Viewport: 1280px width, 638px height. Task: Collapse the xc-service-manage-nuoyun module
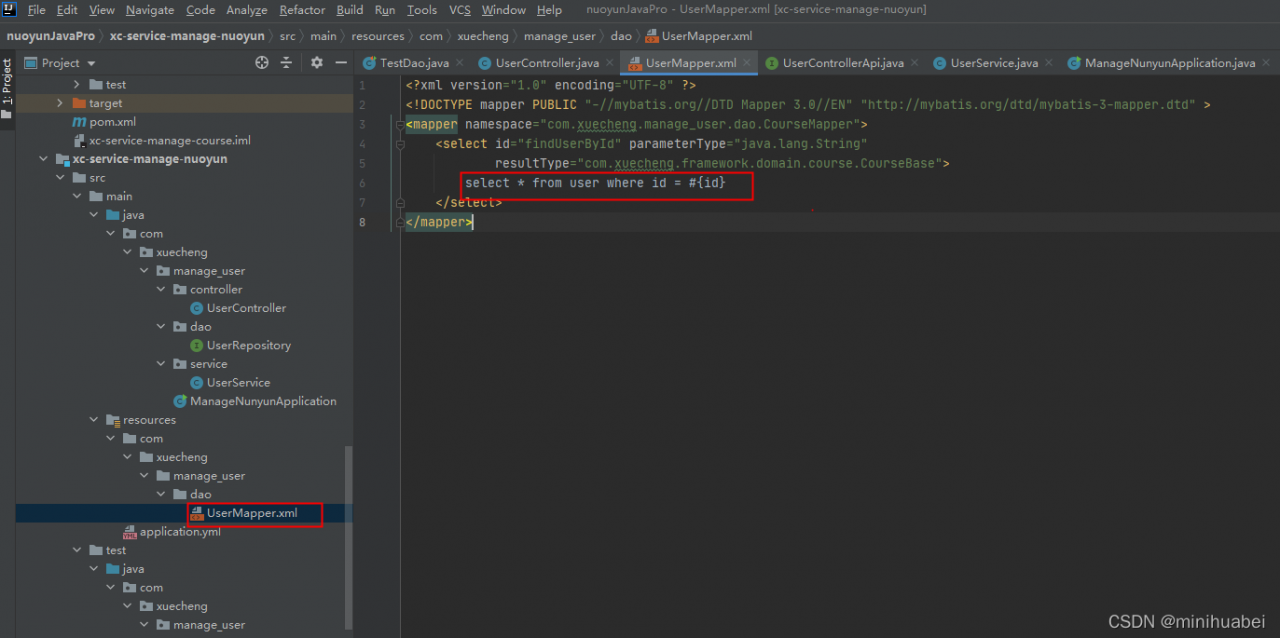44,159
